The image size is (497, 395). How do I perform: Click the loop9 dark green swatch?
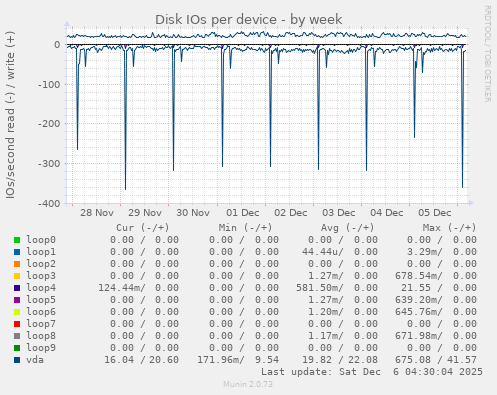tap(17, 348)
